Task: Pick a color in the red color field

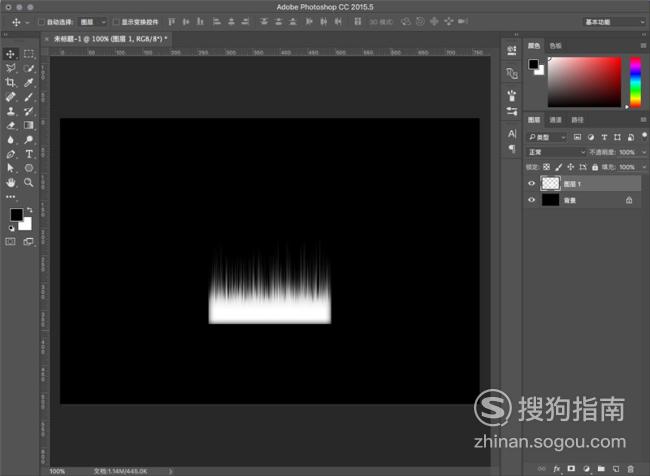Action: click(x=585, y=82)
